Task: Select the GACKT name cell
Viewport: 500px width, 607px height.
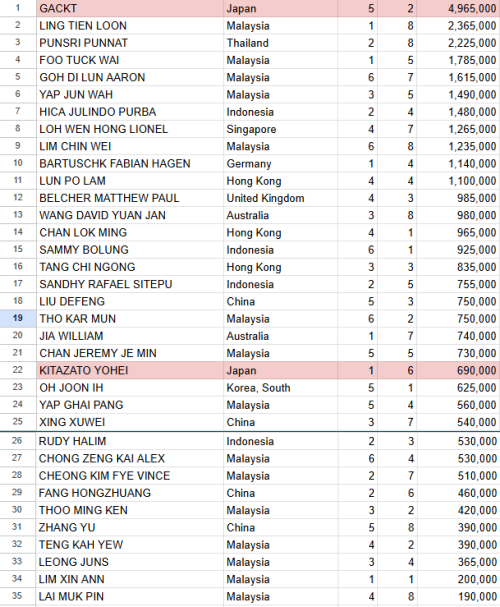Action: tap(130, 9)
